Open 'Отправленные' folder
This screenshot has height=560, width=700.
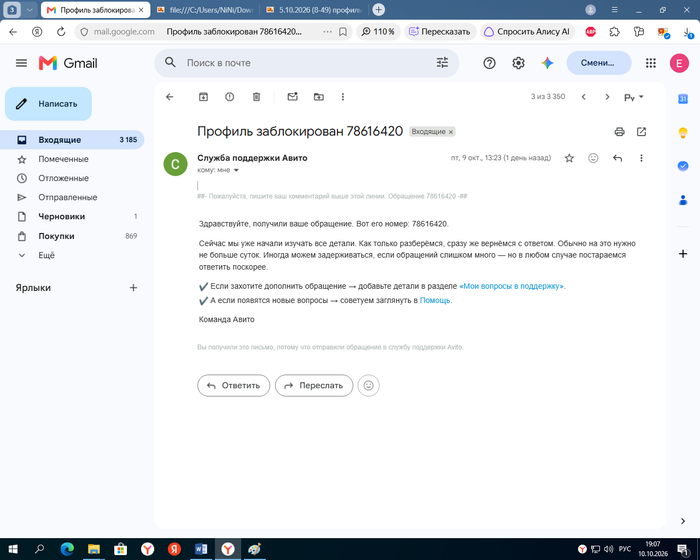click(x=72, y=197)
